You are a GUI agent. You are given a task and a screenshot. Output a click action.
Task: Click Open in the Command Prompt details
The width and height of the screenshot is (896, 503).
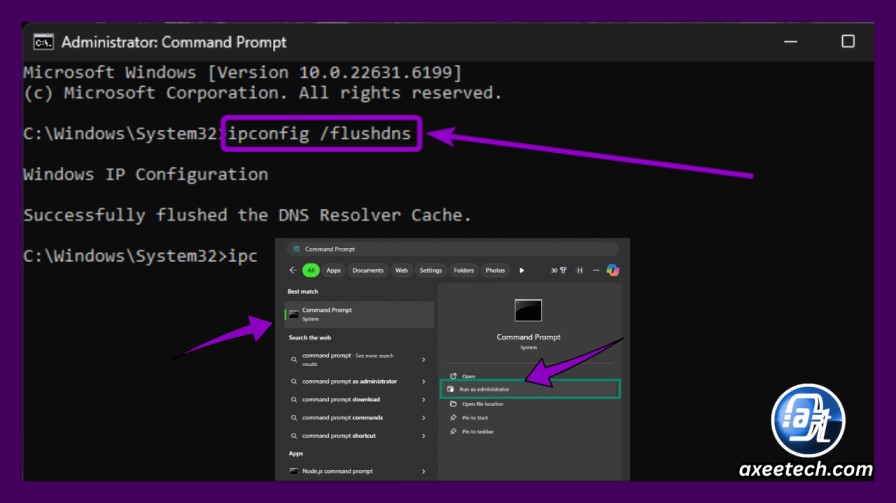click(463, 376)
